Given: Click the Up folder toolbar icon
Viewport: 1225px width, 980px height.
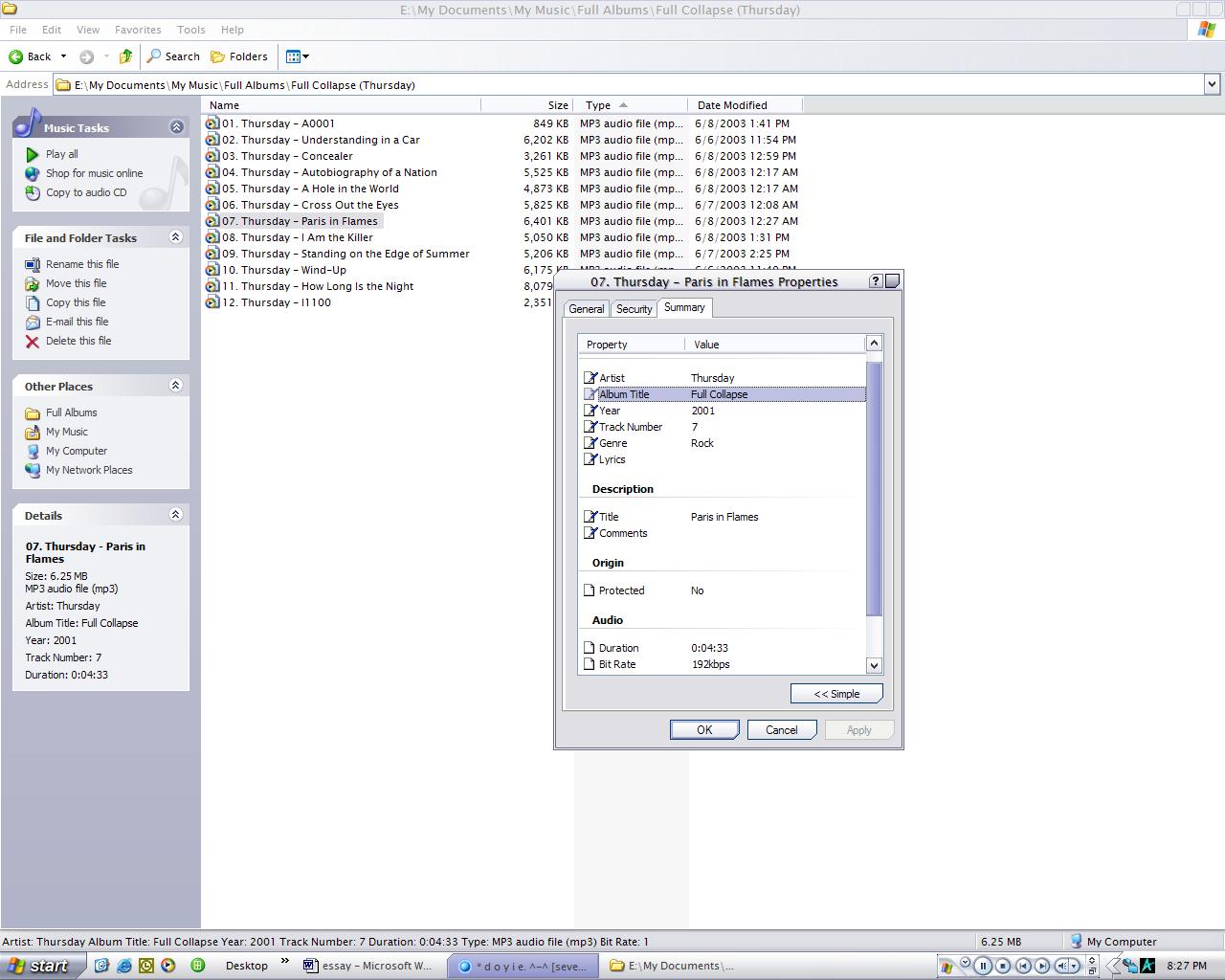Looking at the screenshot, I should click(125, 56).
